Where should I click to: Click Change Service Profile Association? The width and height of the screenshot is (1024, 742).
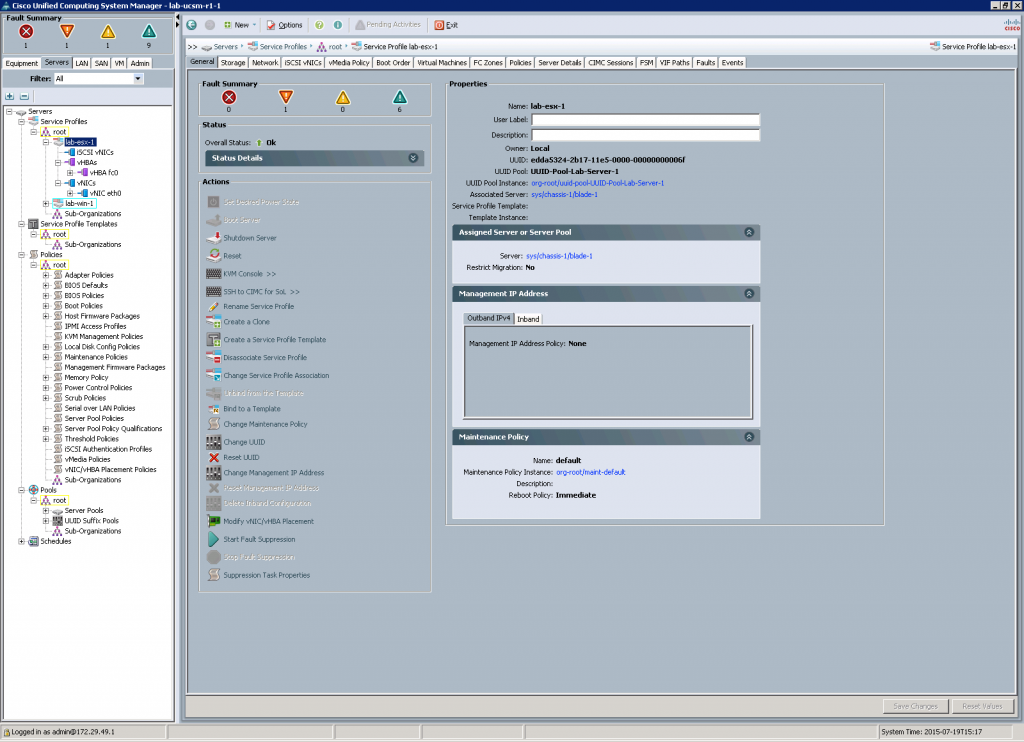click(276, 376)
